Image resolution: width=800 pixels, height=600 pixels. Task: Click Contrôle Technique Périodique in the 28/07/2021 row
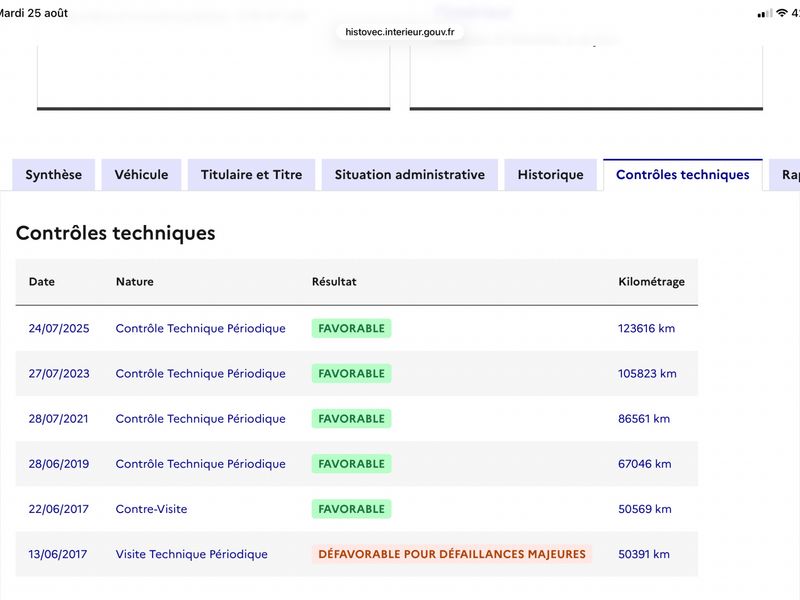(201, 418)
